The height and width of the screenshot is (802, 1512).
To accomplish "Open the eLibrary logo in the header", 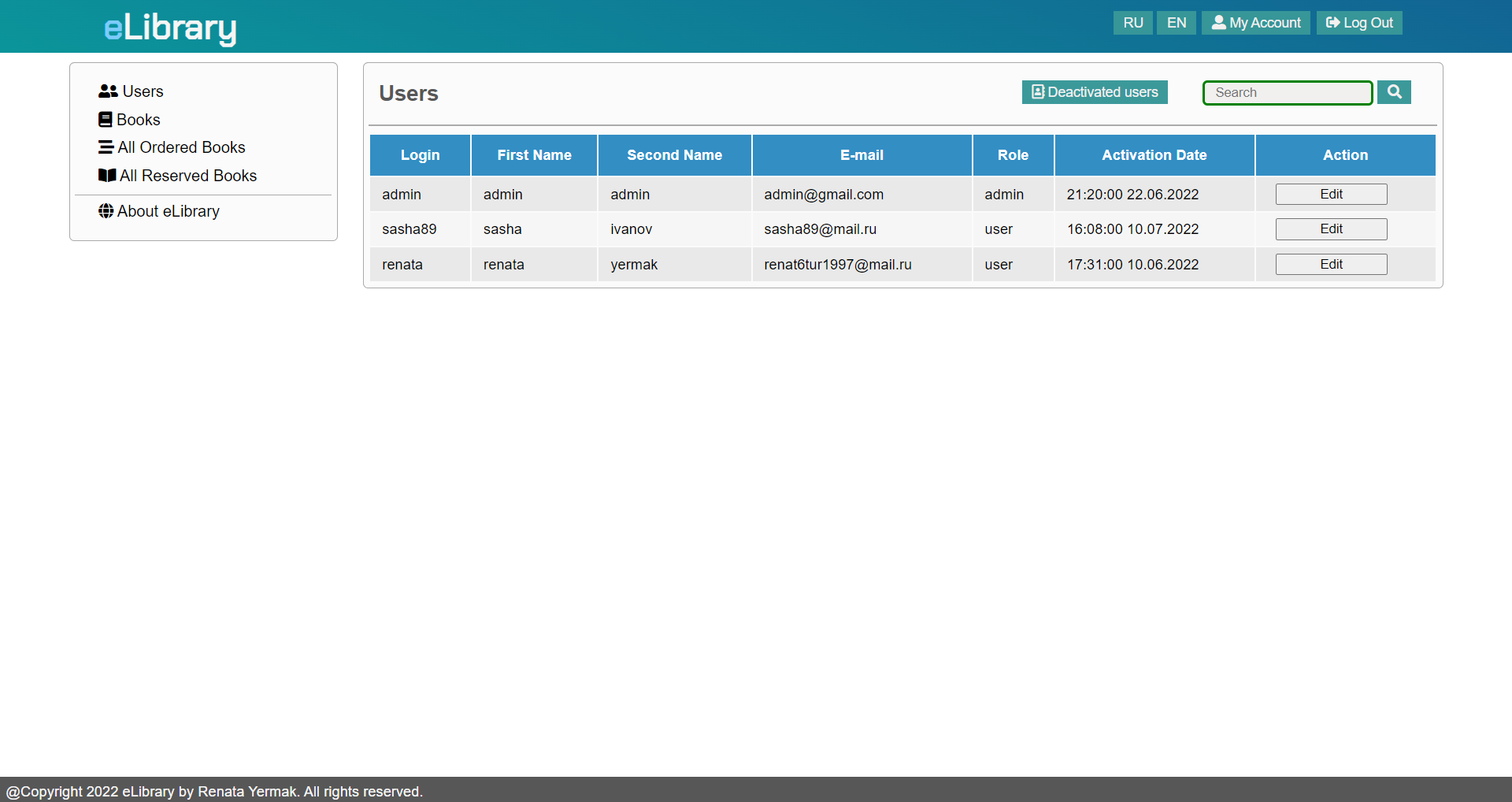I will point(169,28).
